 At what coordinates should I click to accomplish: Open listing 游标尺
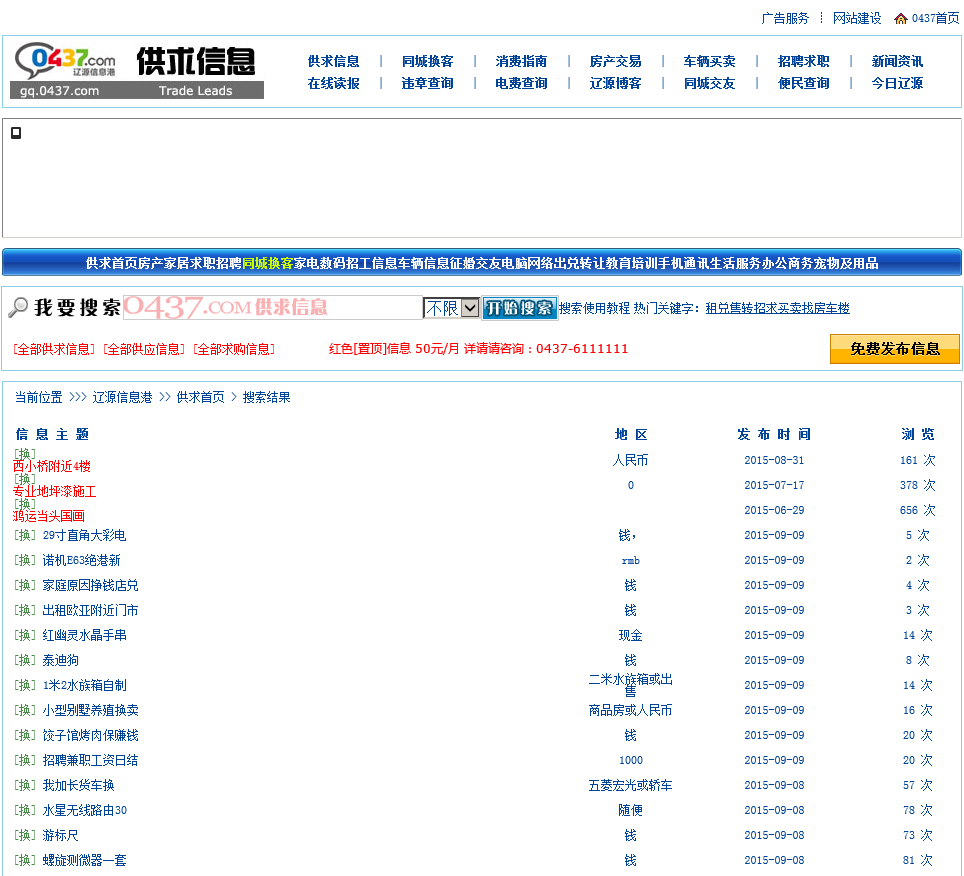coord(60,835)
